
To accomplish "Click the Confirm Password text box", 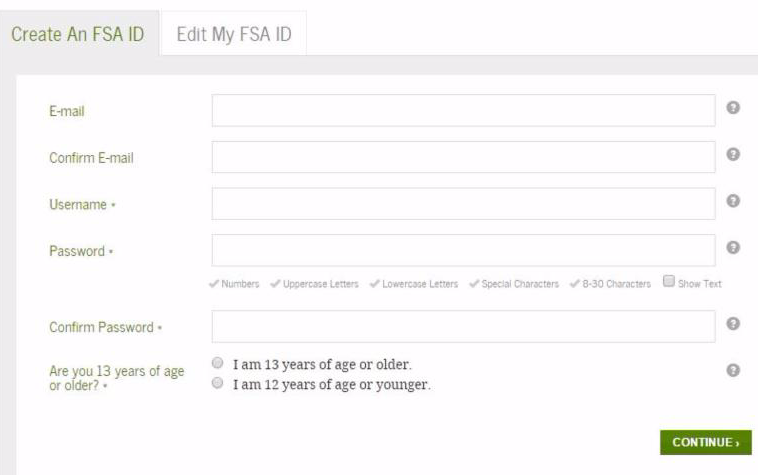I will point(463,326).
